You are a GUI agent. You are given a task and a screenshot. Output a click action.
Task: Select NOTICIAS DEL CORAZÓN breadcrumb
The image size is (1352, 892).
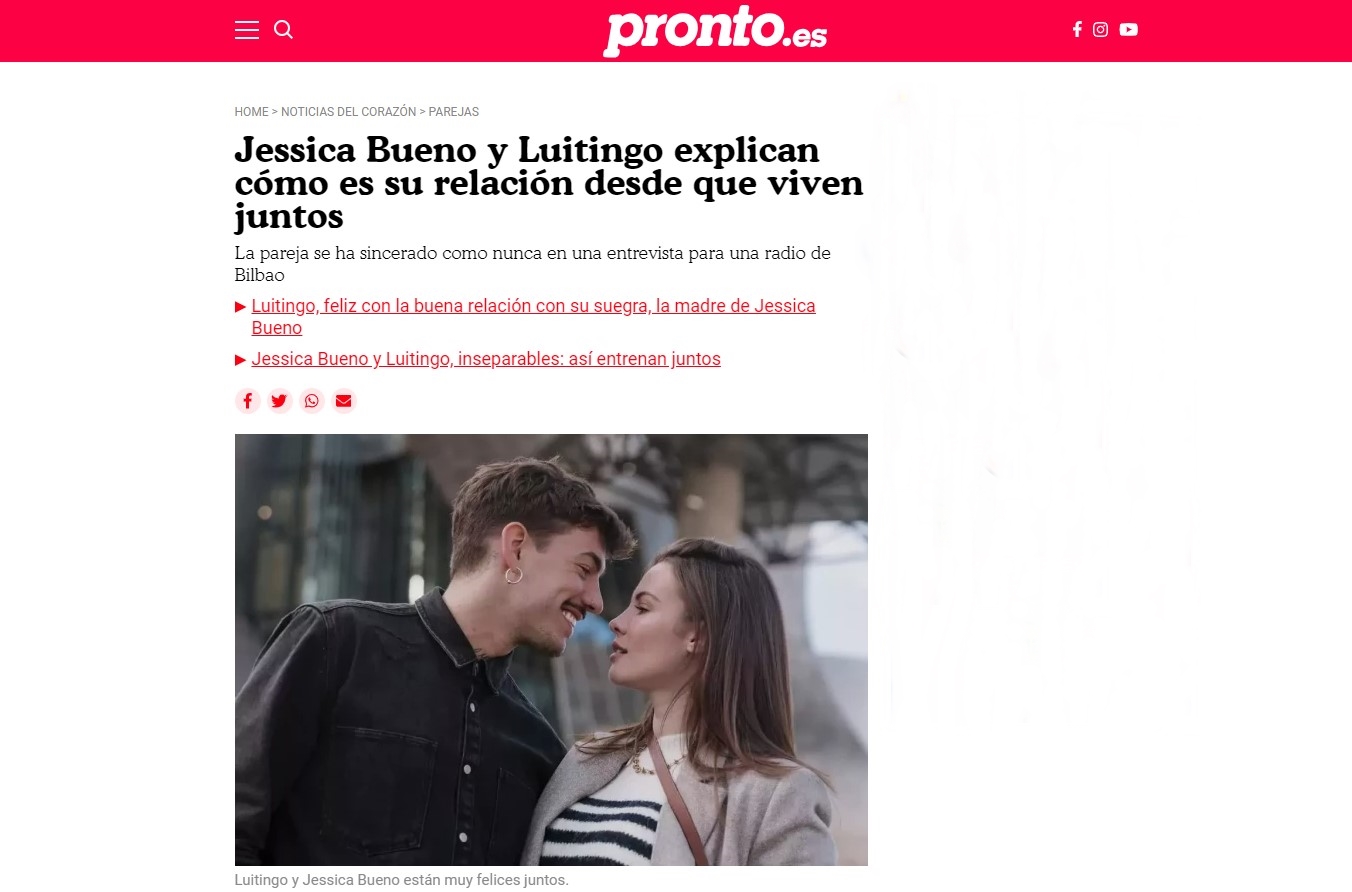(x=348, y=112)
